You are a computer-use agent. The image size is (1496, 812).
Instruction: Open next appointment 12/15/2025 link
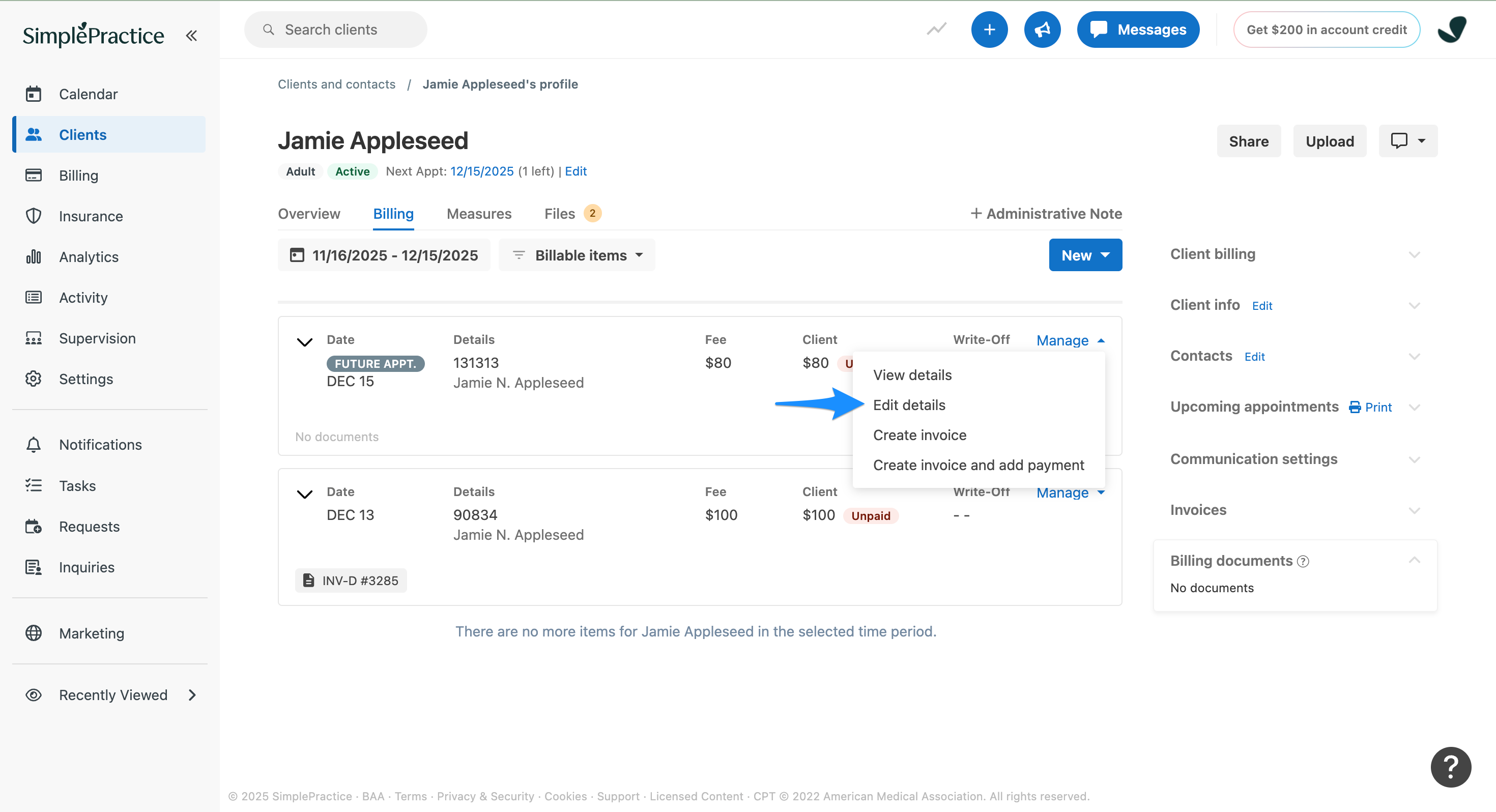pyautogui.click(x=481, y=171)
